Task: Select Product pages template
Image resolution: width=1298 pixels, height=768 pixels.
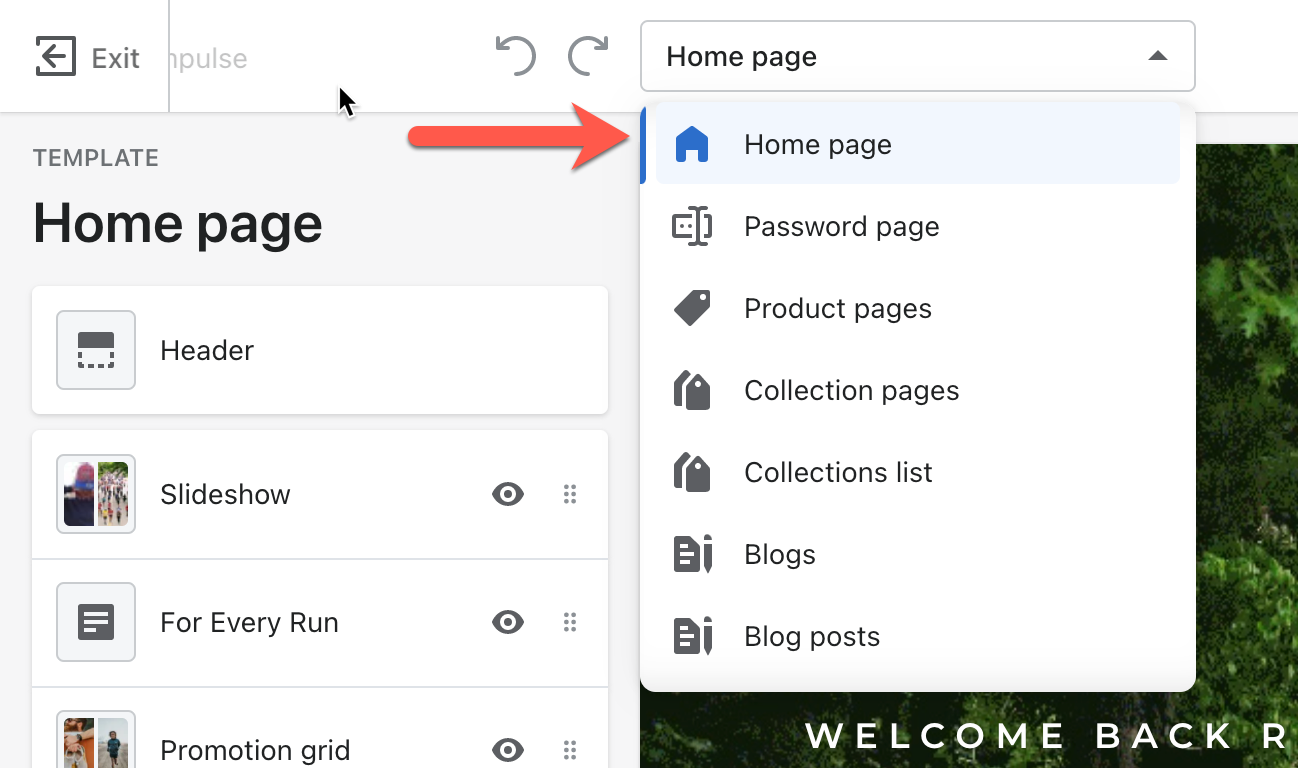Action: tap(918, 309)
